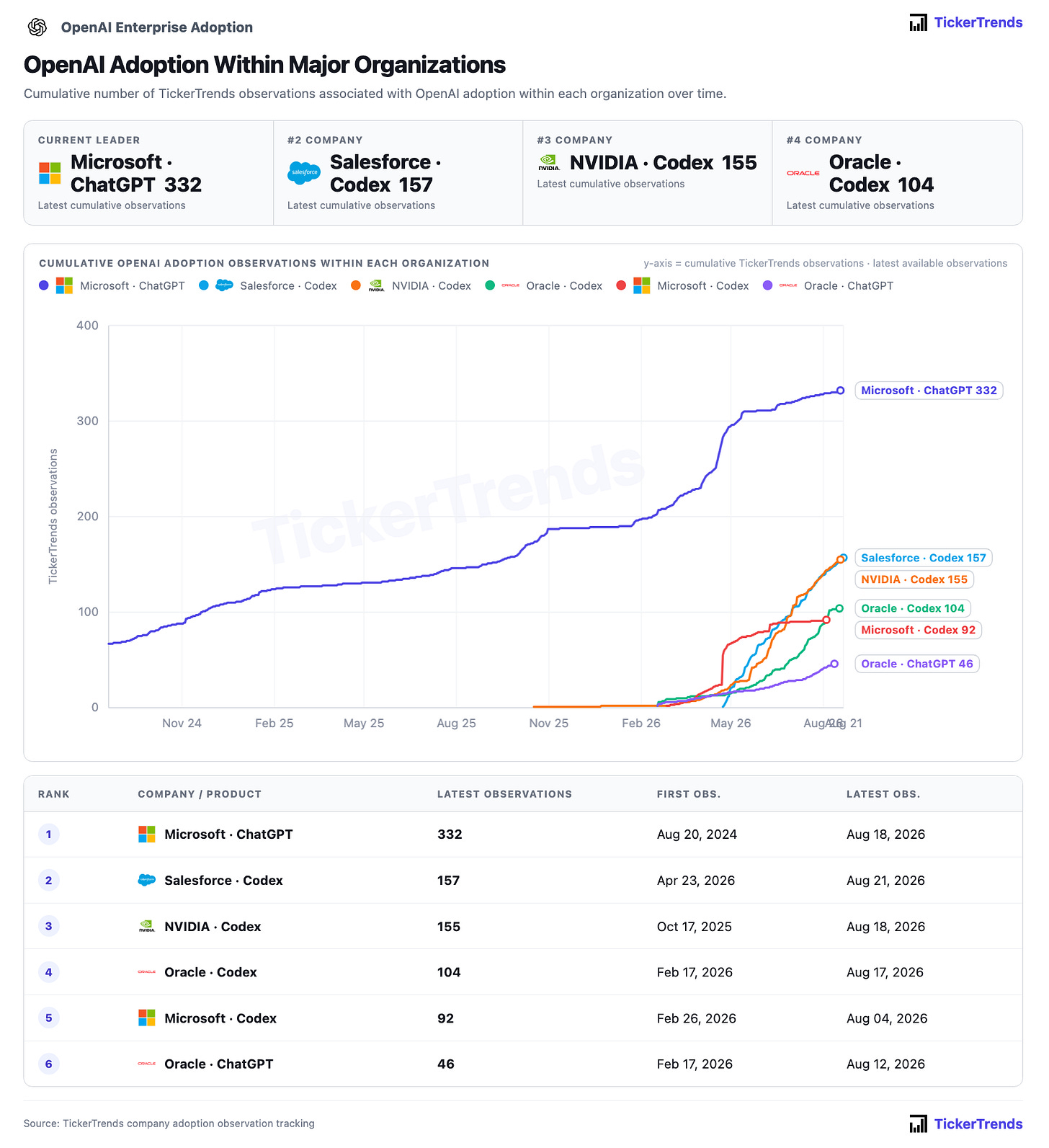Screen dimensions: 1049x1148
Task: Click the first observation date 'Apr 23, 2026'
Action: (696, 880)
